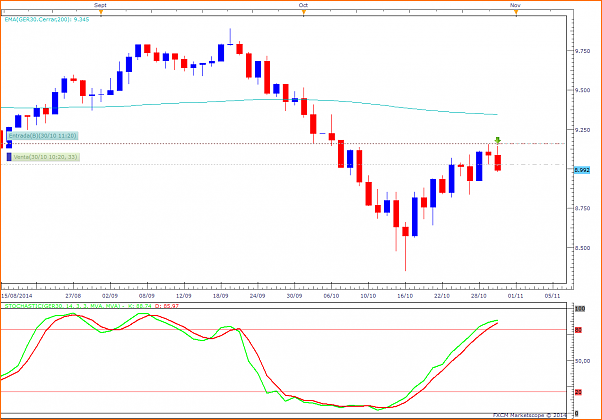Image resolution: width=602 pixels, height=420 pixels.
Task: Click the 9.250 price axis label
Action: point(582,130)
